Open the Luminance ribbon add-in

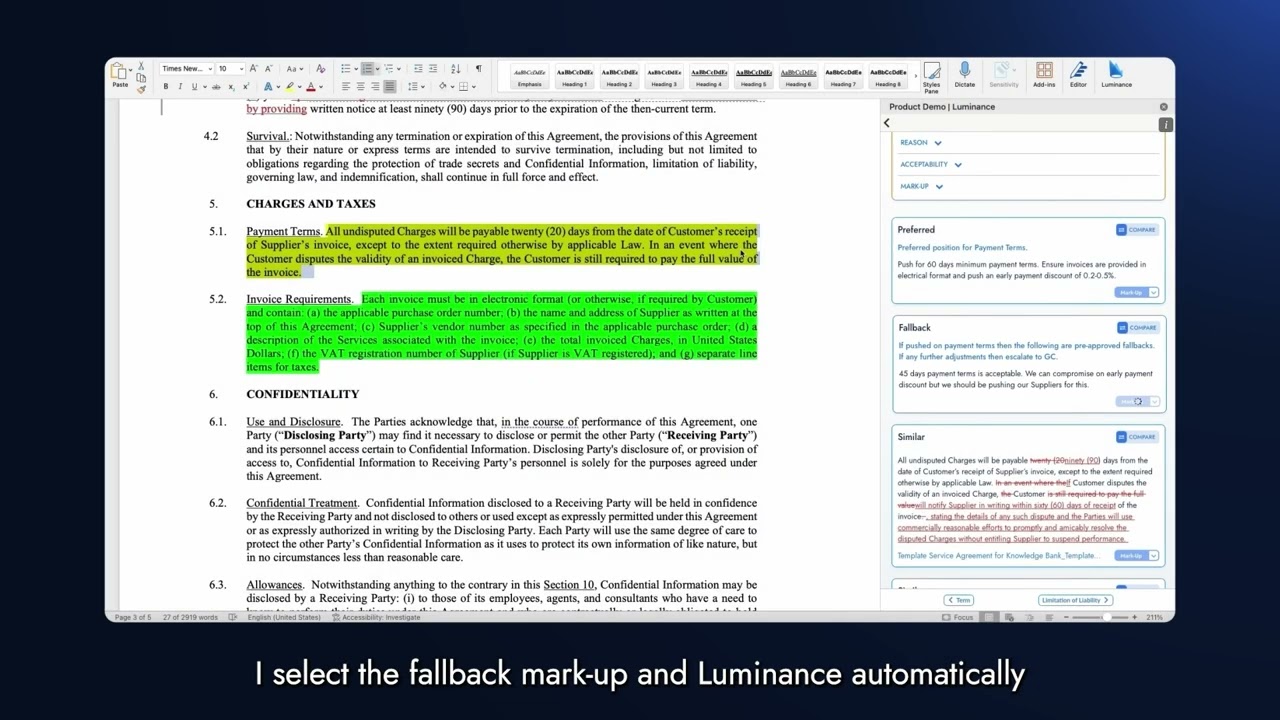pos(1116,74)
